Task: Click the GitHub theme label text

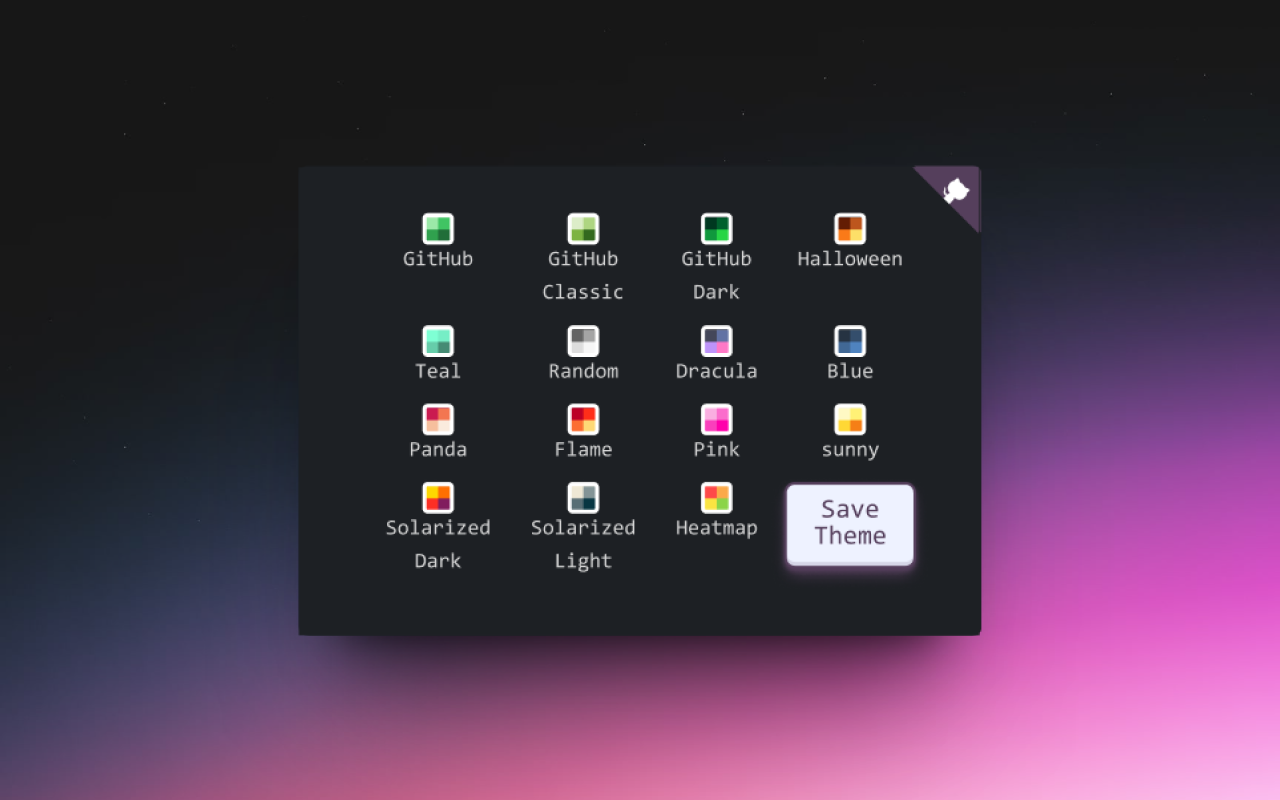Action: tap(437, 257)
